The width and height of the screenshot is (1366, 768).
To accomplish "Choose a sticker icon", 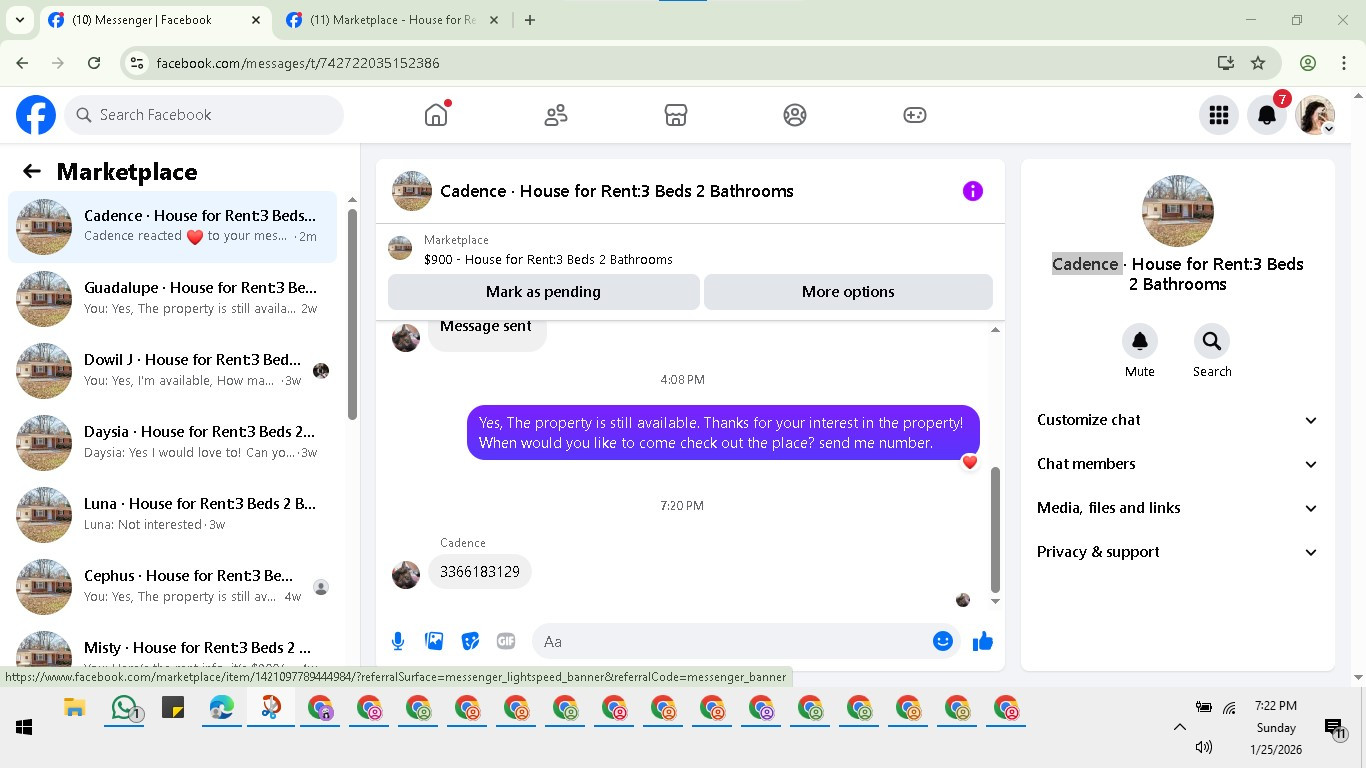I will (x=470, y=641).
